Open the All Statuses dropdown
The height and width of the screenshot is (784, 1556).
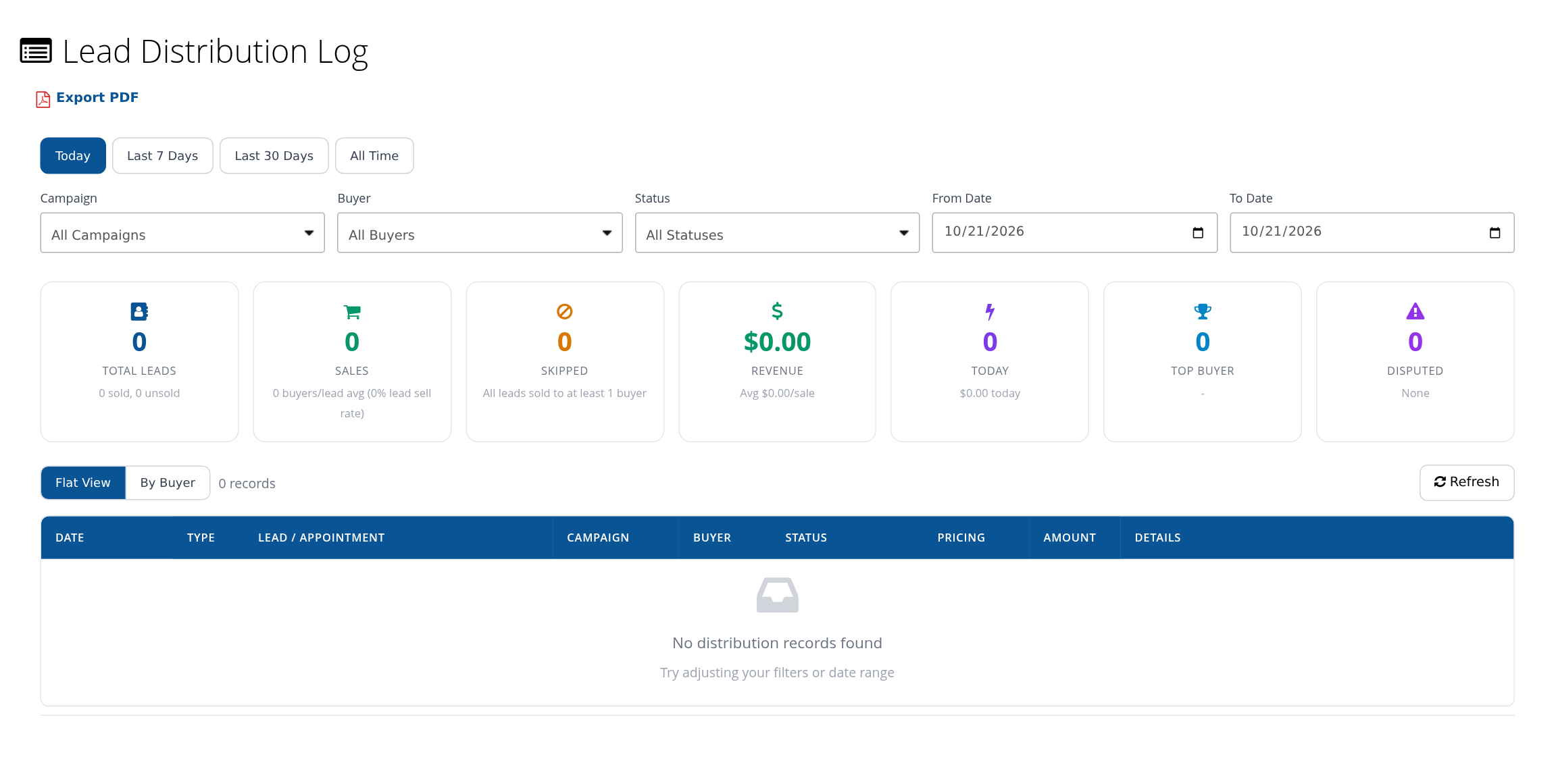[777, 233]
